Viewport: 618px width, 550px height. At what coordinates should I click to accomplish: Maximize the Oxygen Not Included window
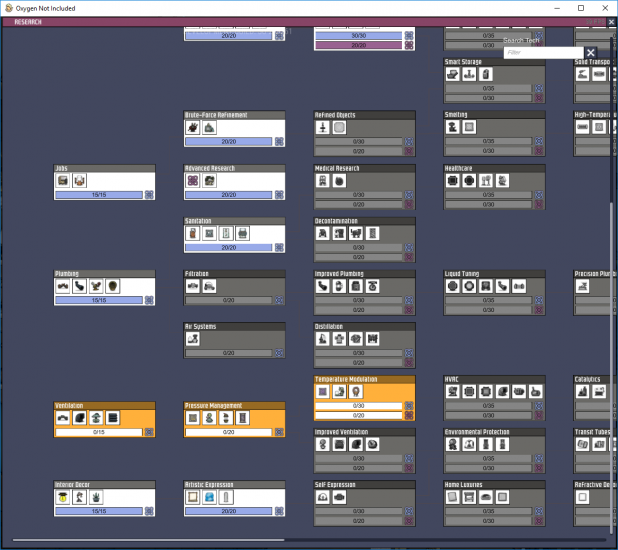click(x=581, y=8)
